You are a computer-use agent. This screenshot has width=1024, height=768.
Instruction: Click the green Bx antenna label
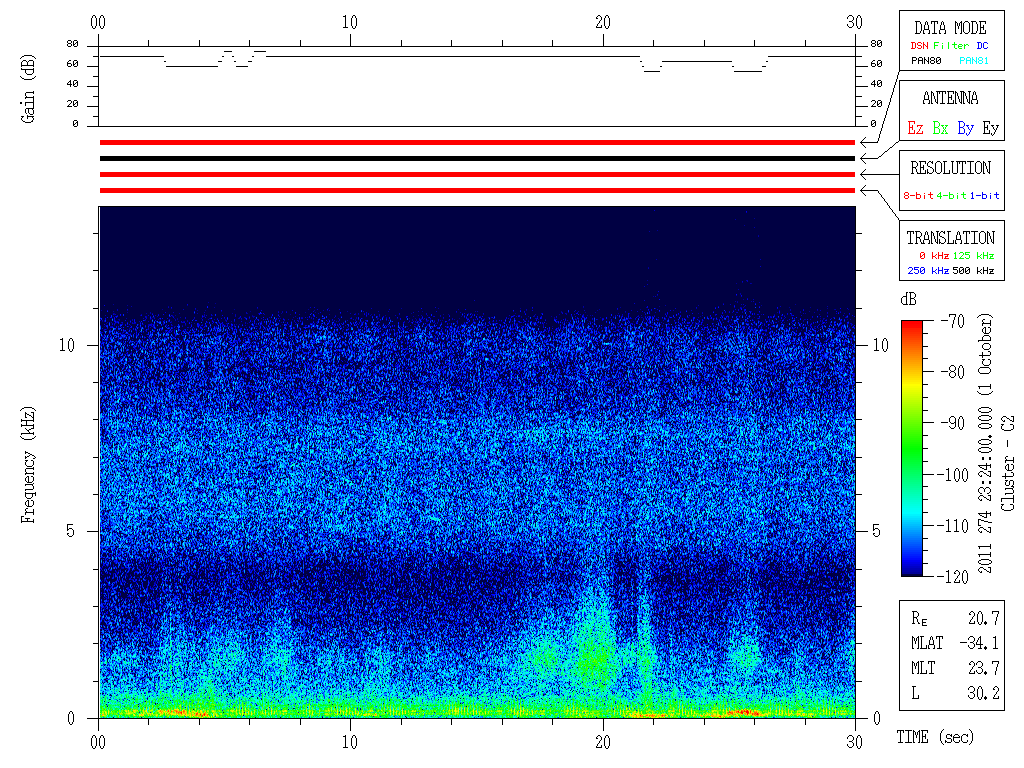click(940, 128)
